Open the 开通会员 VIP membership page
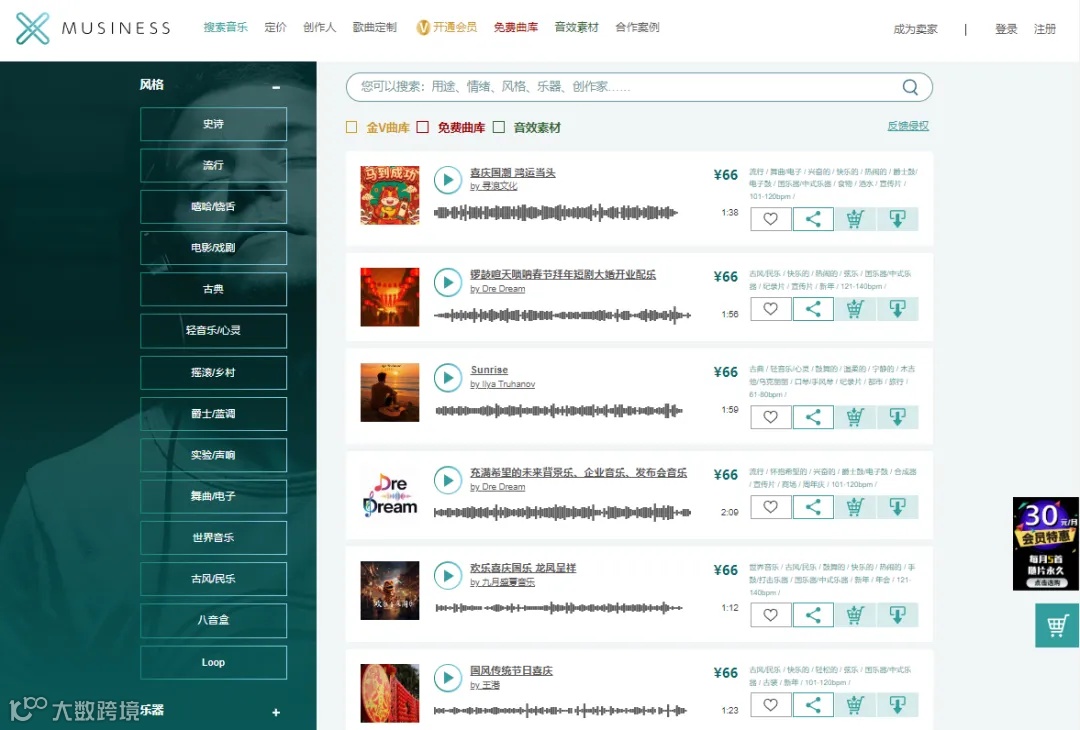1080x730 pixels. [447, 27]
